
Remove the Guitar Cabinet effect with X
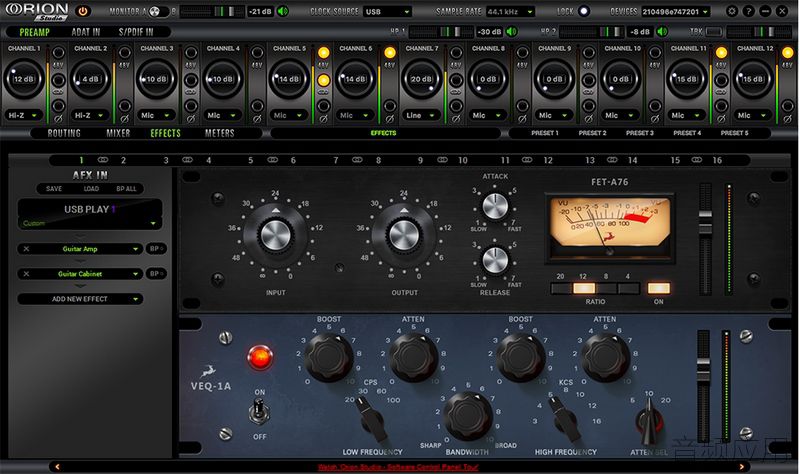pyautogui.click(x=27, y=274)
